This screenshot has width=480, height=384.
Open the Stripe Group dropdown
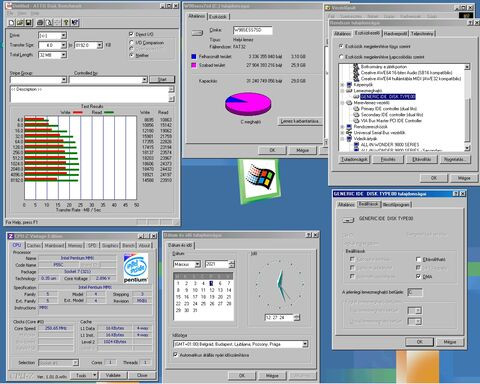pyautogui.click(x=64, y=80)
